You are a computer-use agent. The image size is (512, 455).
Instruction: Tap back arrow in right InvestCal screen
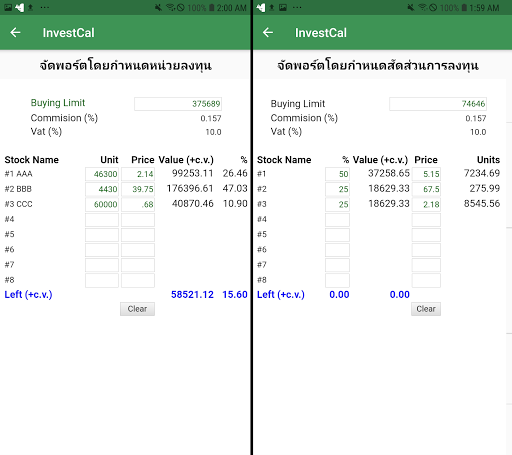click(x=268, y=33)
